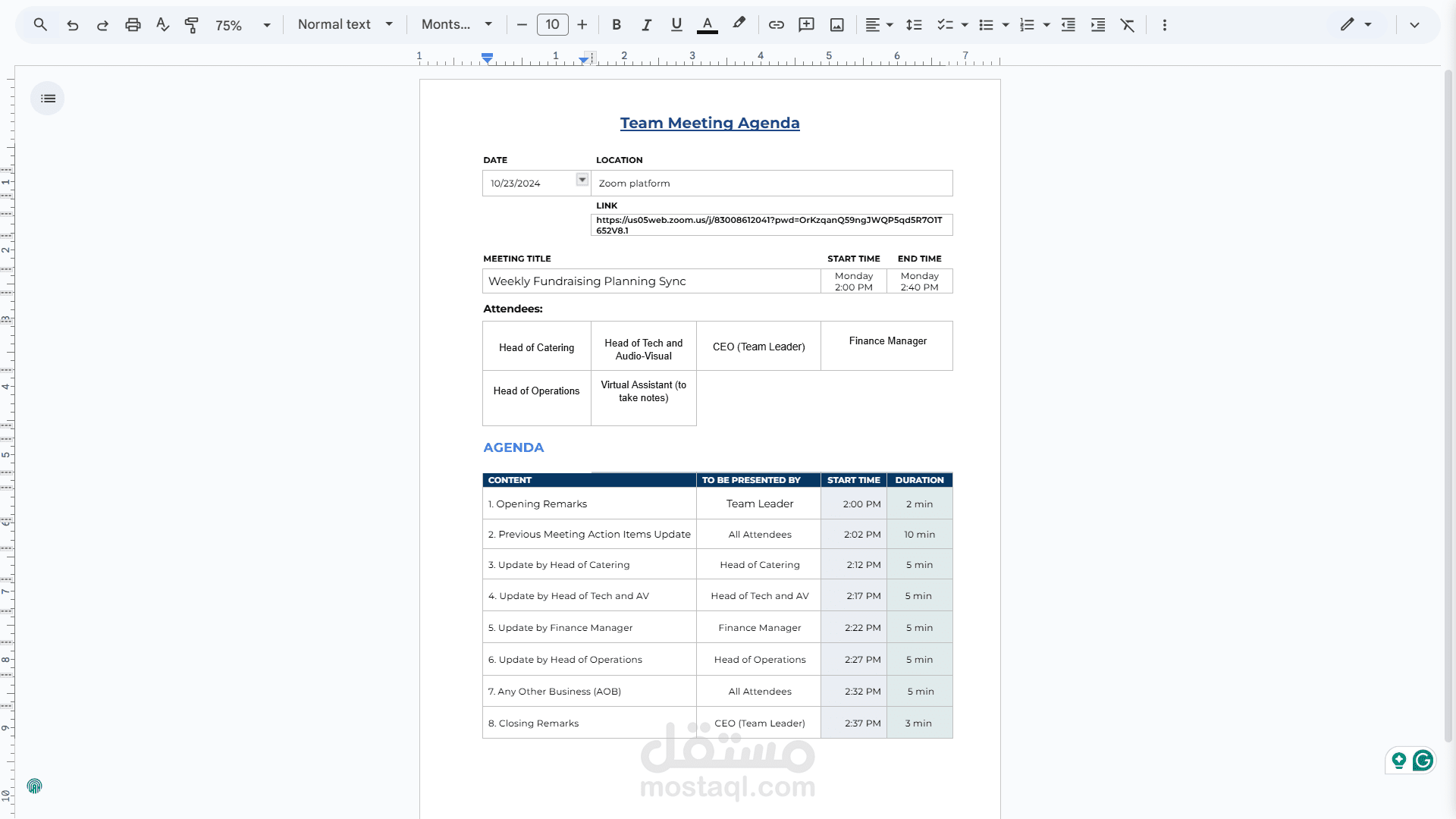1456x819 pixels.
Task: Toggle bold formatting
Action: click(x=617, y=24)
